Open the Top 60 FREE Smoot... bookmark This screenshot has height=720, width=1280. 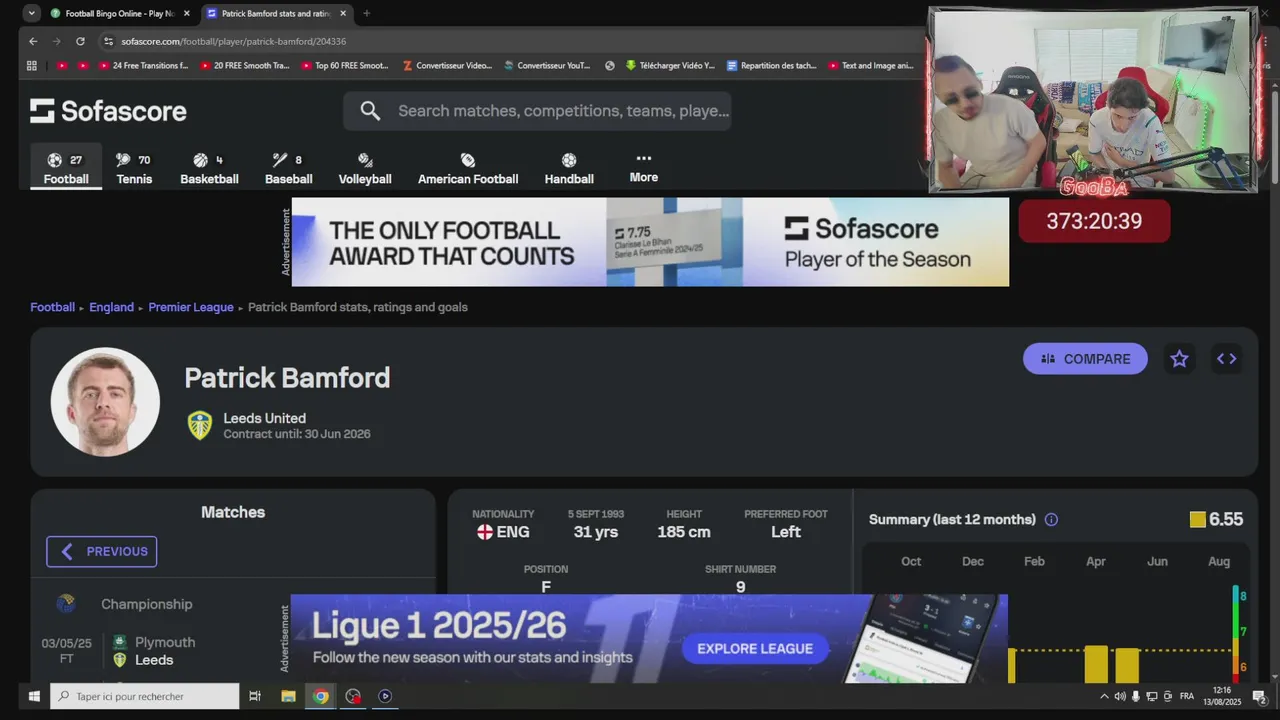click(x=344, y=66)
